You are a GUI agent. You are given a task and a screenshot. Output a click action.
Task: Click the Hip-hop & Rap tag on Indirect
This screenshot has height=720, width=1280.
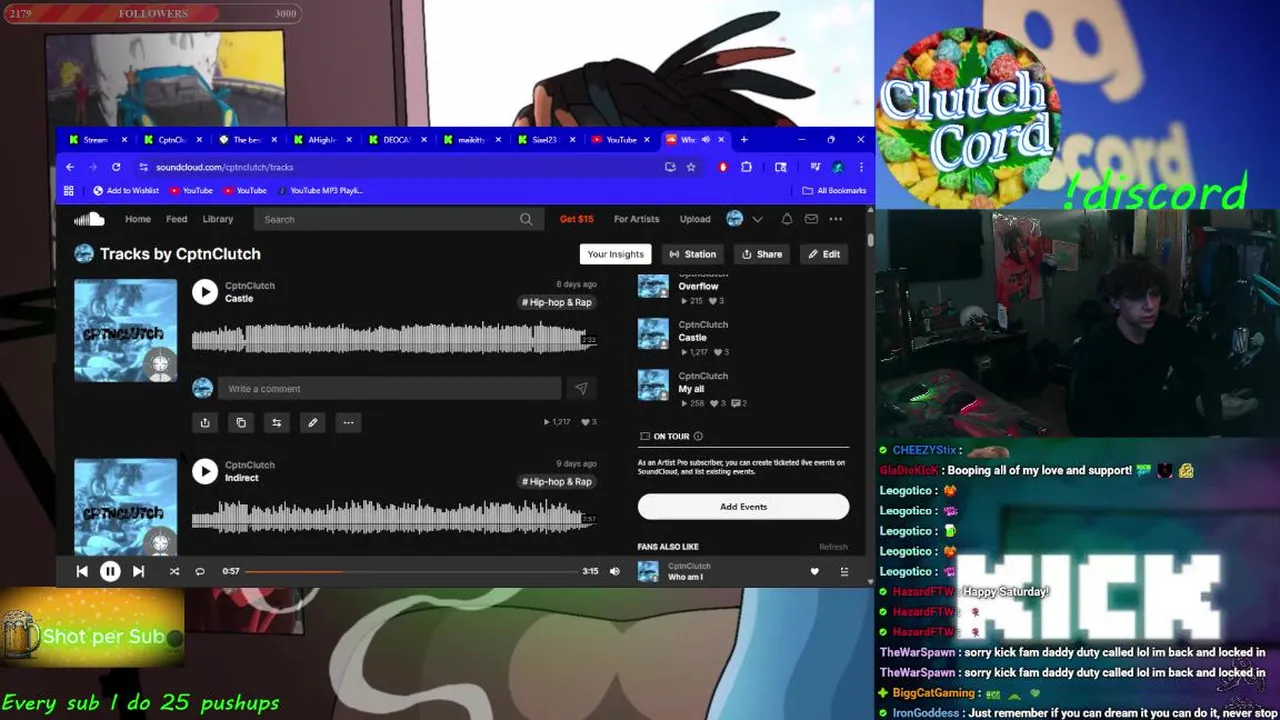(x=557, y=481)
